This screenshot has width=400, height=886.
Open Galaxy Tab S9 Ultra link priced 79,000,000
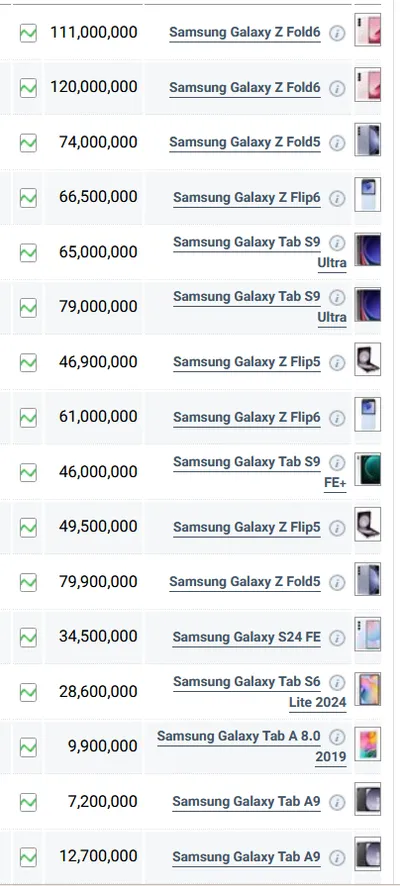click(260, 307)
